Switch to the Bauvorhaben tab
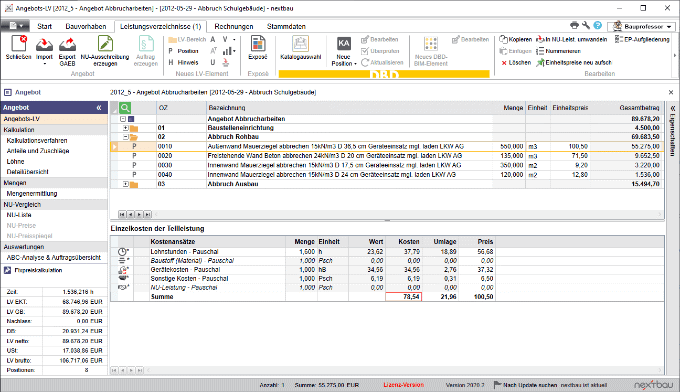This screenshot has width=680, height=392. click(86, 26)
